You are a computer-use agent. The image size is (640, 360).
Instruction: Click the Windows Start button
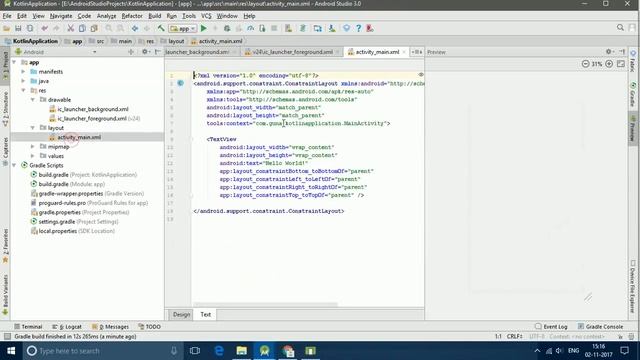[11, 351]
